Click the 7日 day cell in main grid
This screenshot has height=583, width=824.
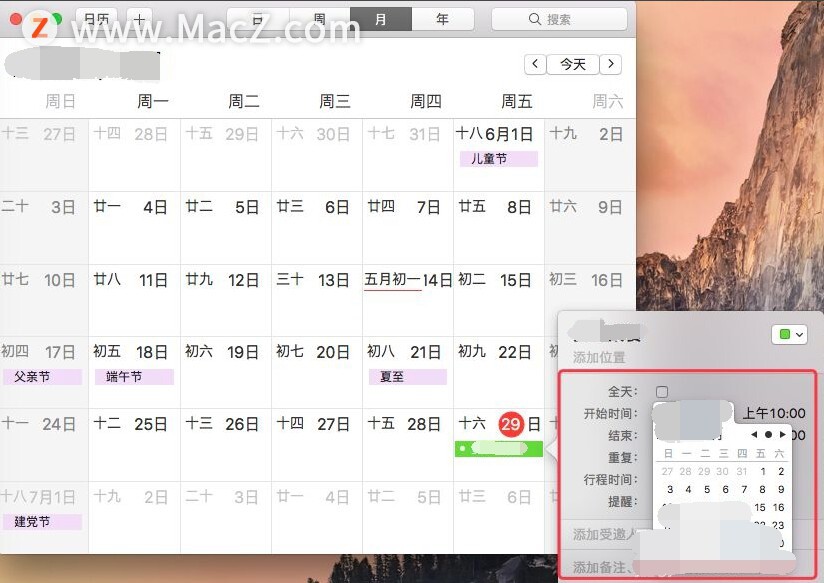[x=408, y=228]
